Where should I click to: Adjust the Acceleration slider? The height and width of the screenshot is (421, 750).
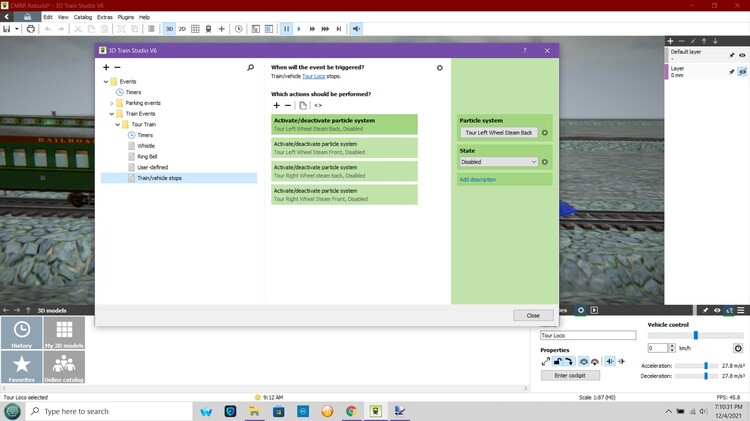(x=706, y=366)
